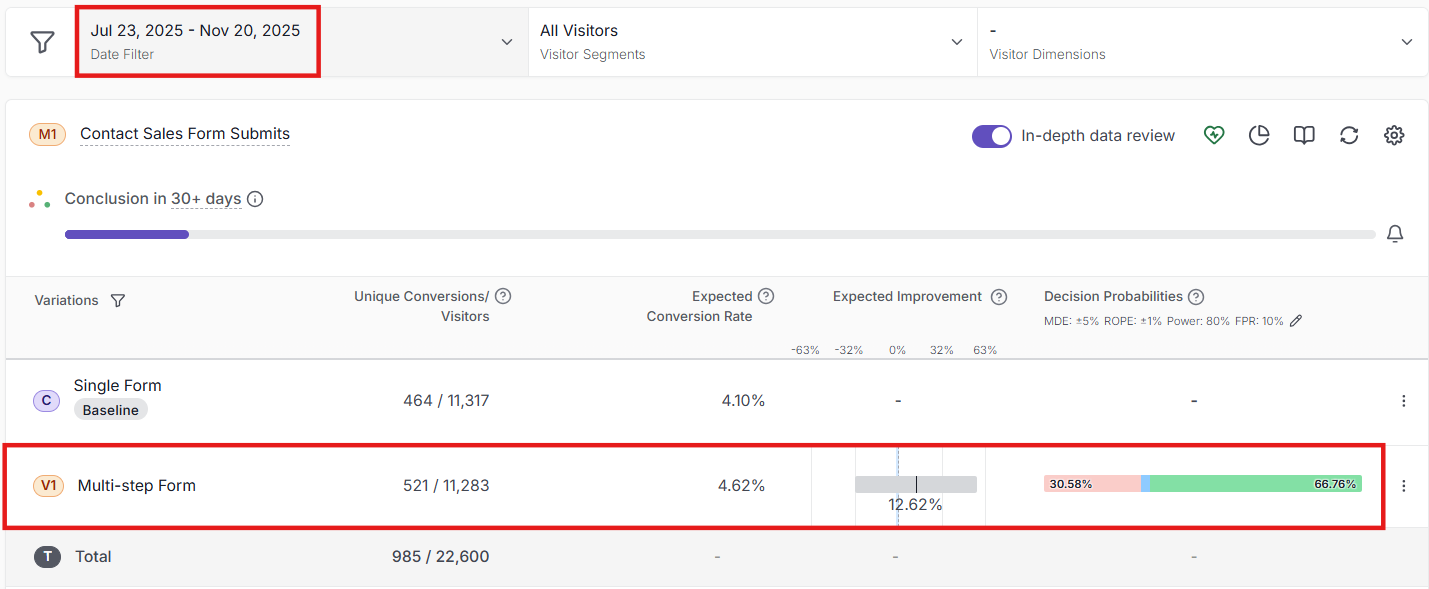Open the metric settings gear icon
Viewport: 1429px width, 589px height.
tap(1394, 135)
